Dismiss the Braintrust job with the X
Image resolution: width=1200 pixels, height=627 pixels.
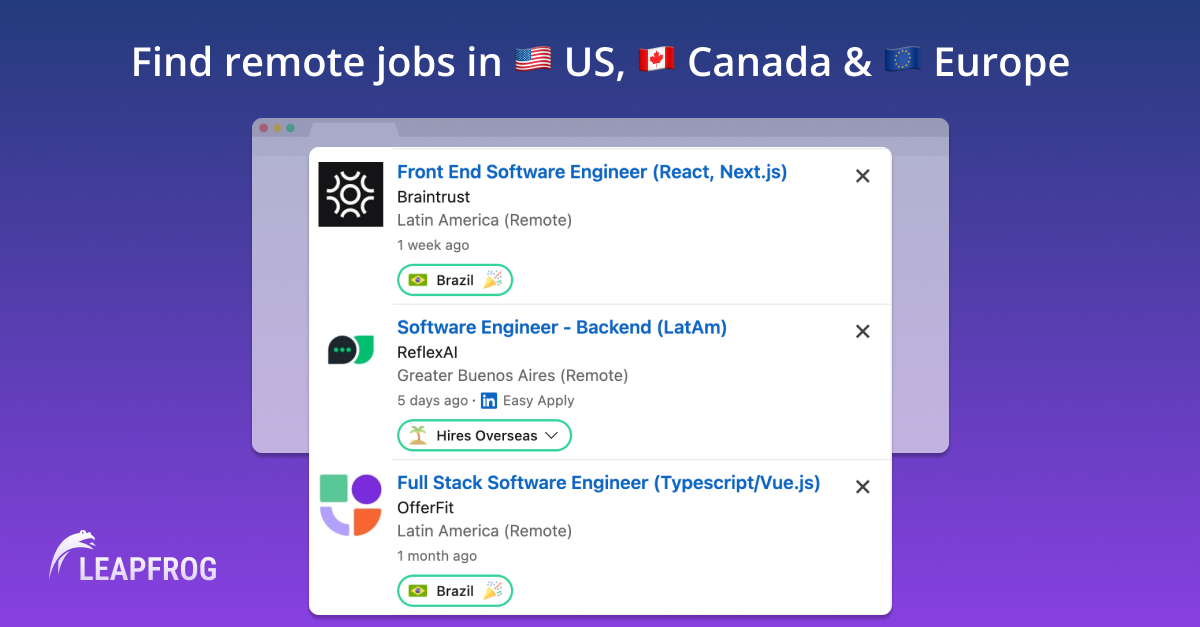coord(862,175)
